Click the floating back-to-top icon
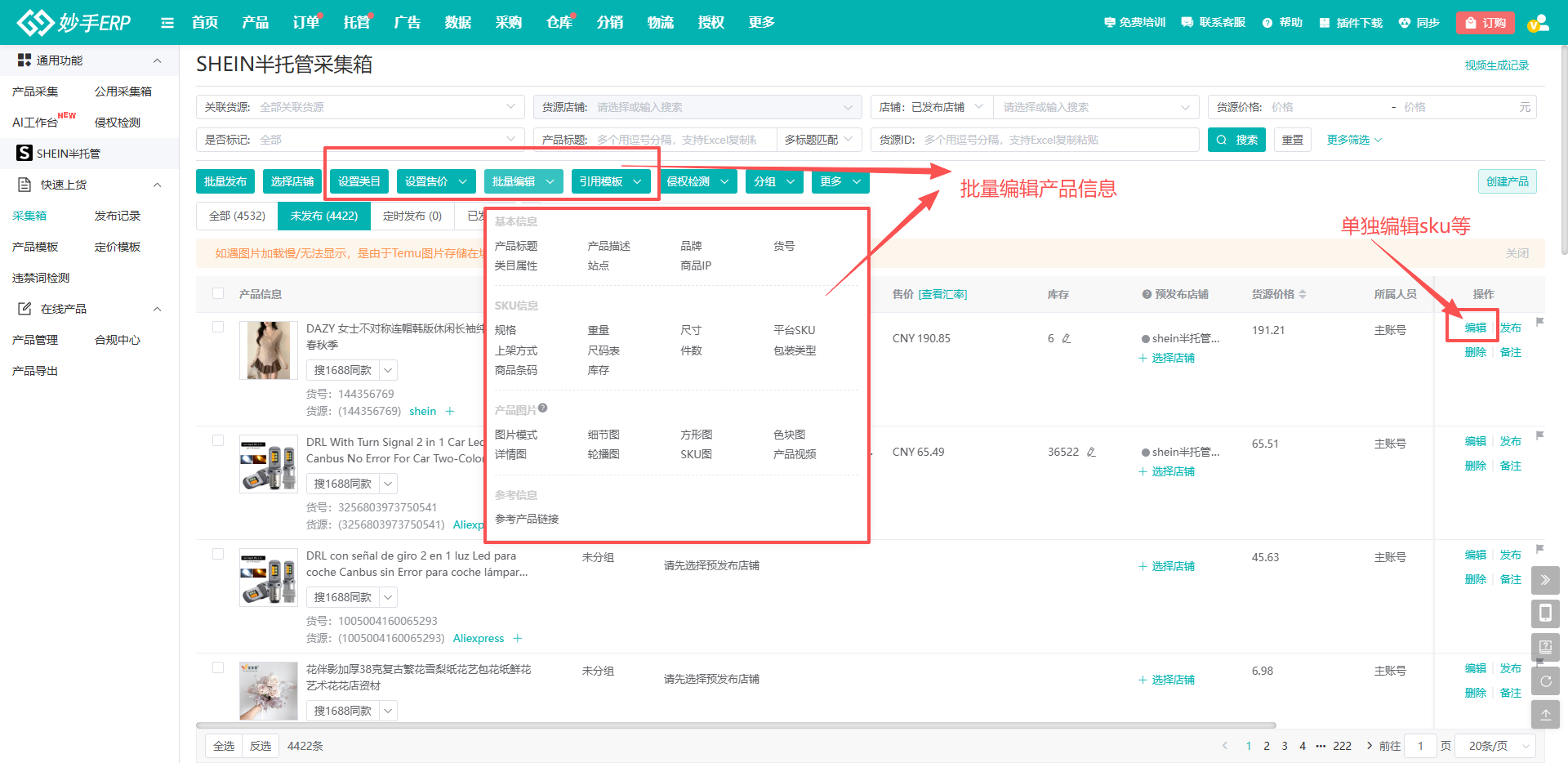The height and width of the screenshot is (763, 1568). pos(1545,714)
